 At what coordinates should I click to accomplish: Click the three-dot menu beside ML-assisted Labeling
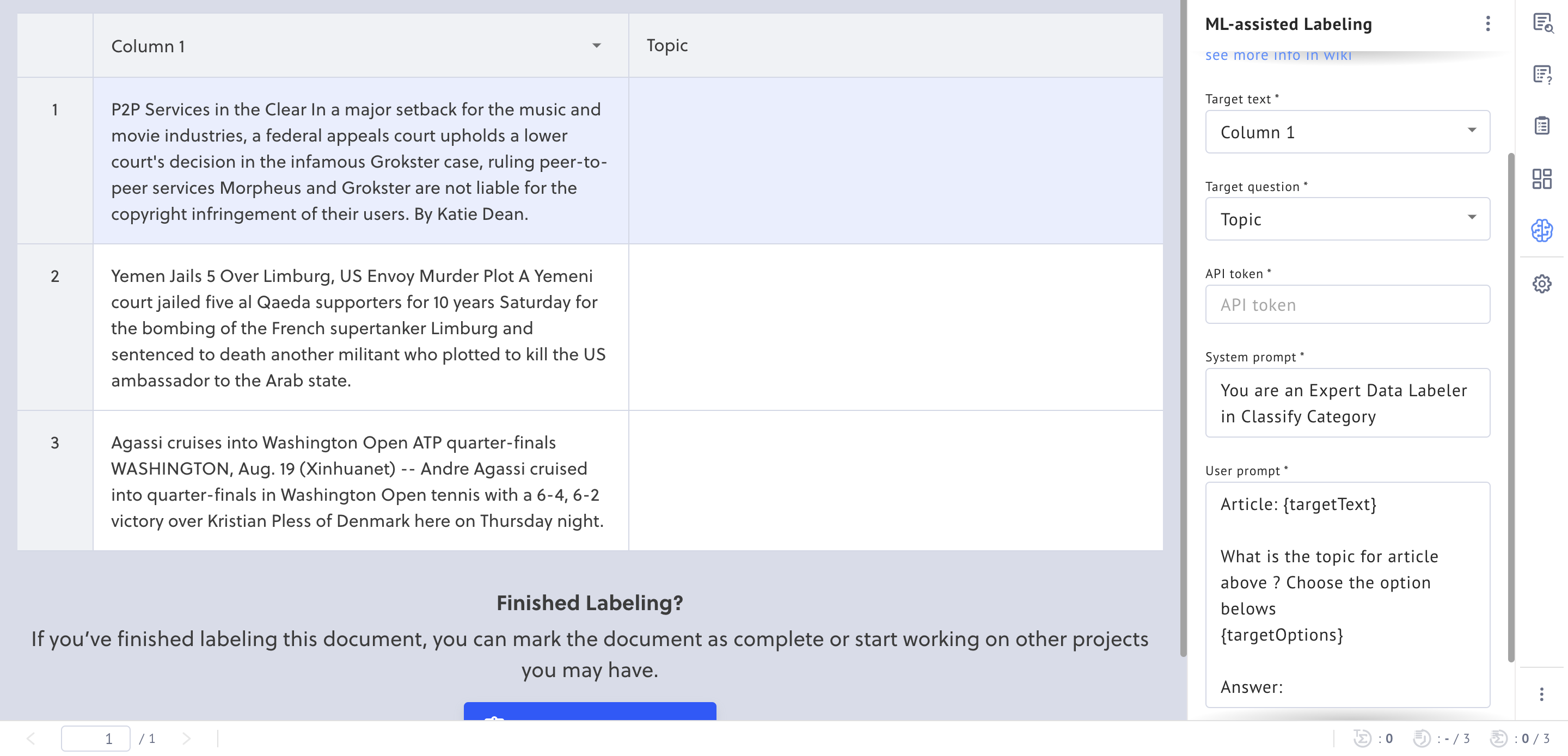tap(1487, 24)
